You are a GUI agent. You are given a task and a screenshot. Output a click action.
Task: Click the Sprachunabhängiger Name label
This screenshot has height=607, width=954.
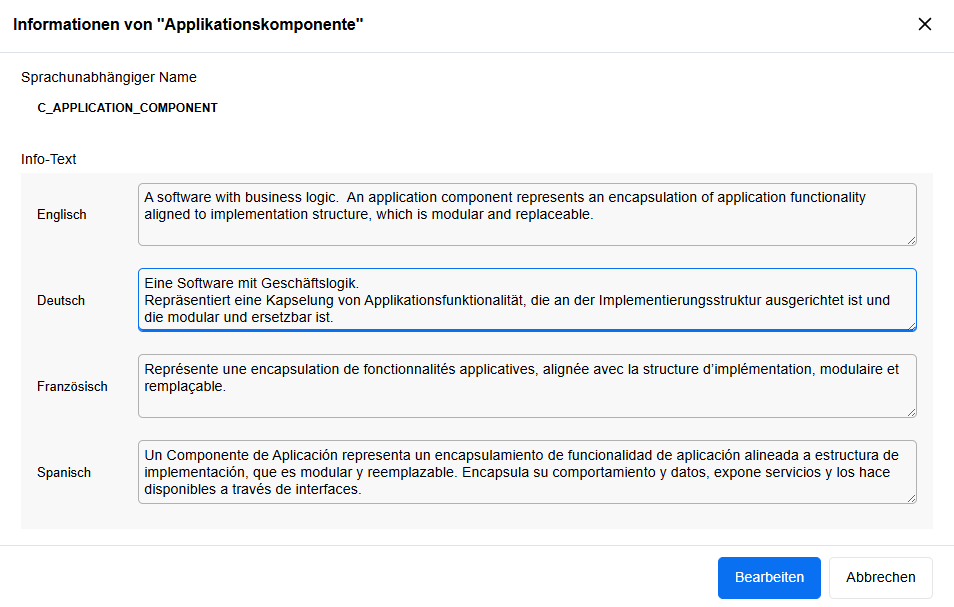click(x=109, y=77)
